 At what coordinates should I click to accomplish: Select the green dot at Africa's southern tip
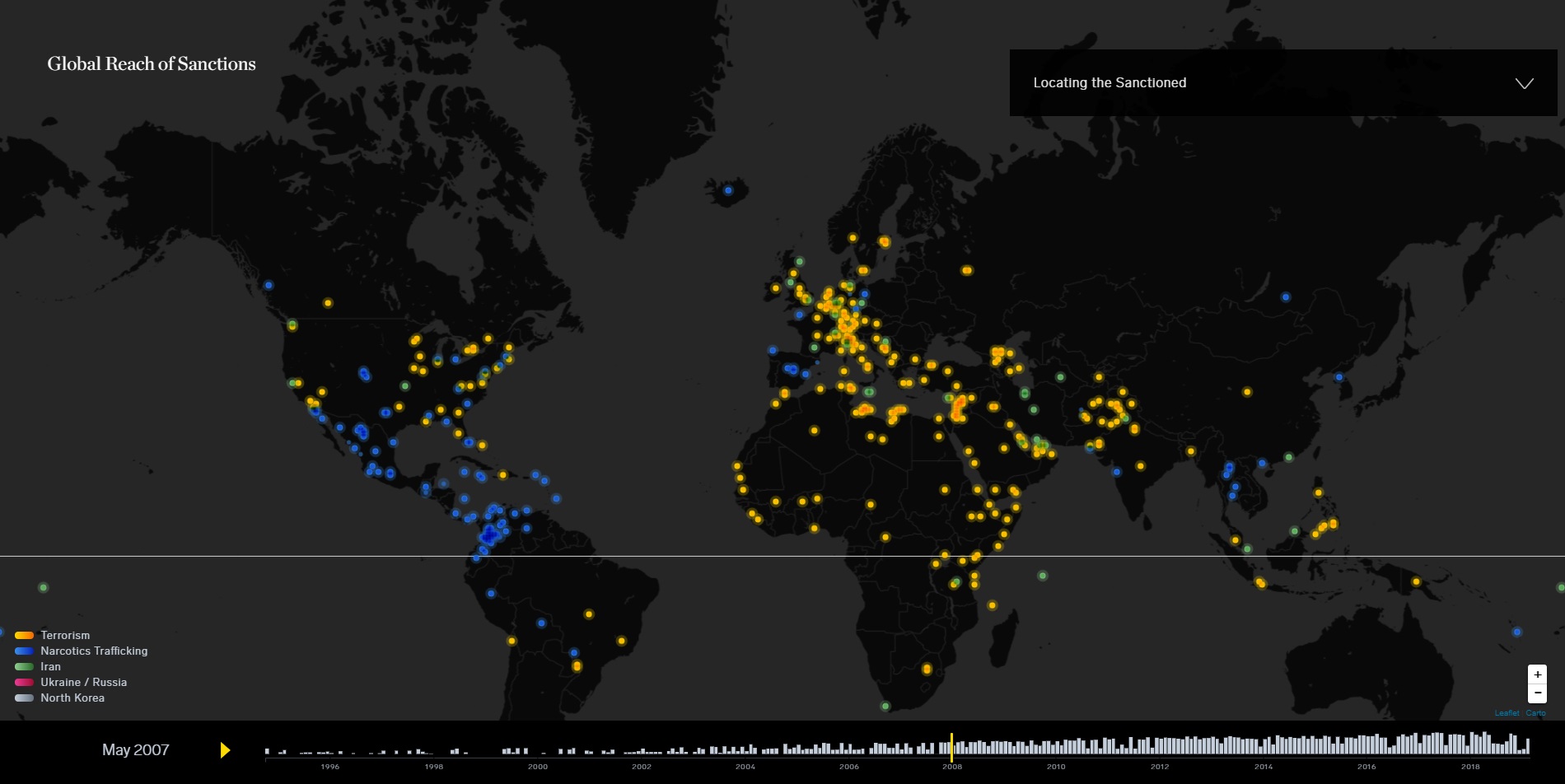(885, 706)
